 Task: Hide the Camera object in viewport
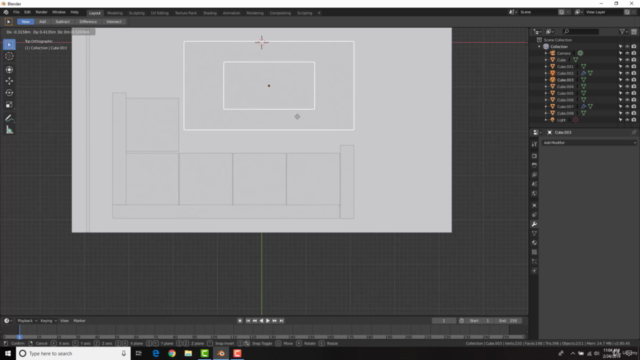(627, 53)
